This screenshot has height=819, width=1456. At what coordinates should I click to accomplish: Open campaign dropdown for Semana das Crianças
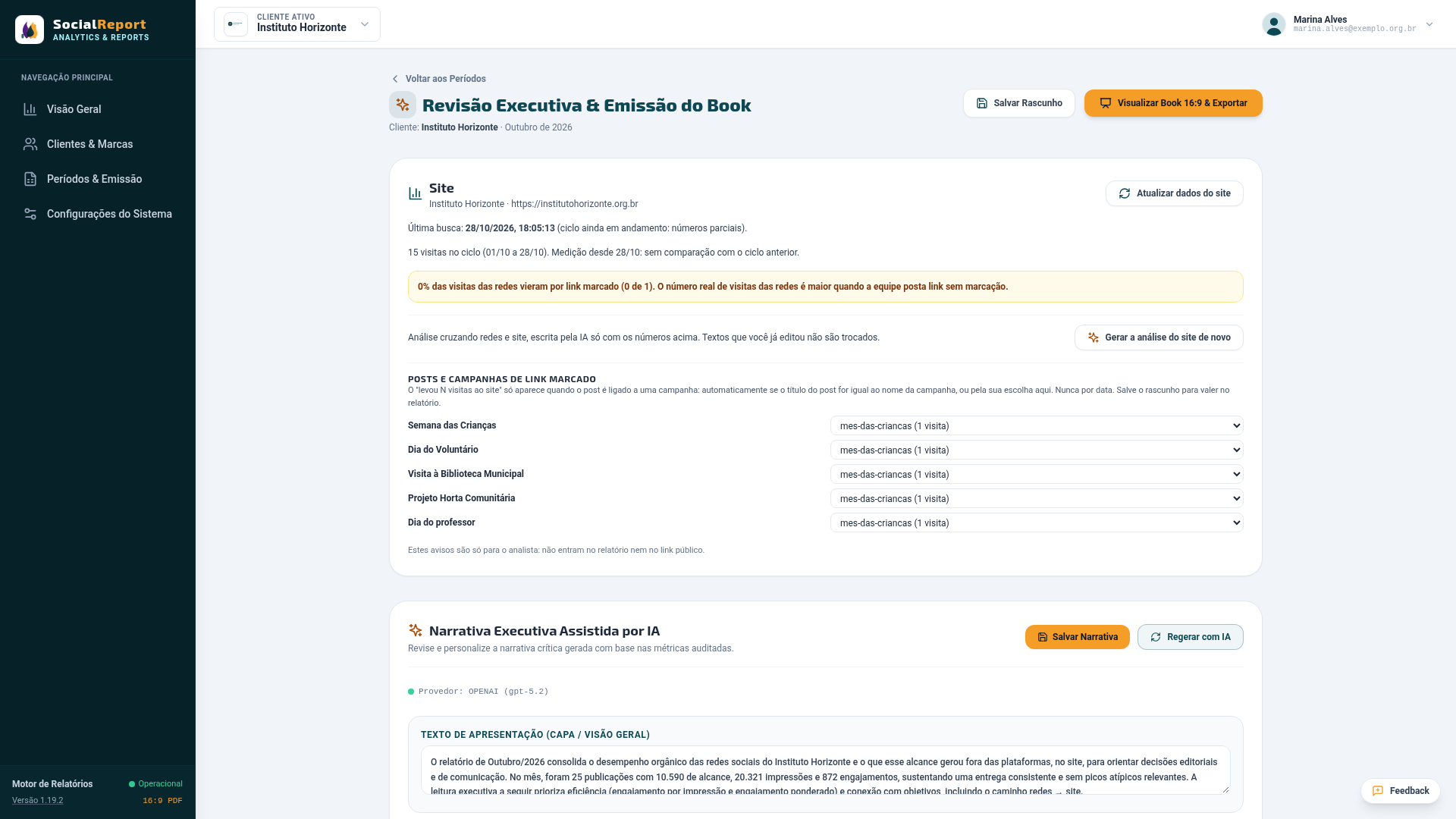click(x=1037, y=425)
